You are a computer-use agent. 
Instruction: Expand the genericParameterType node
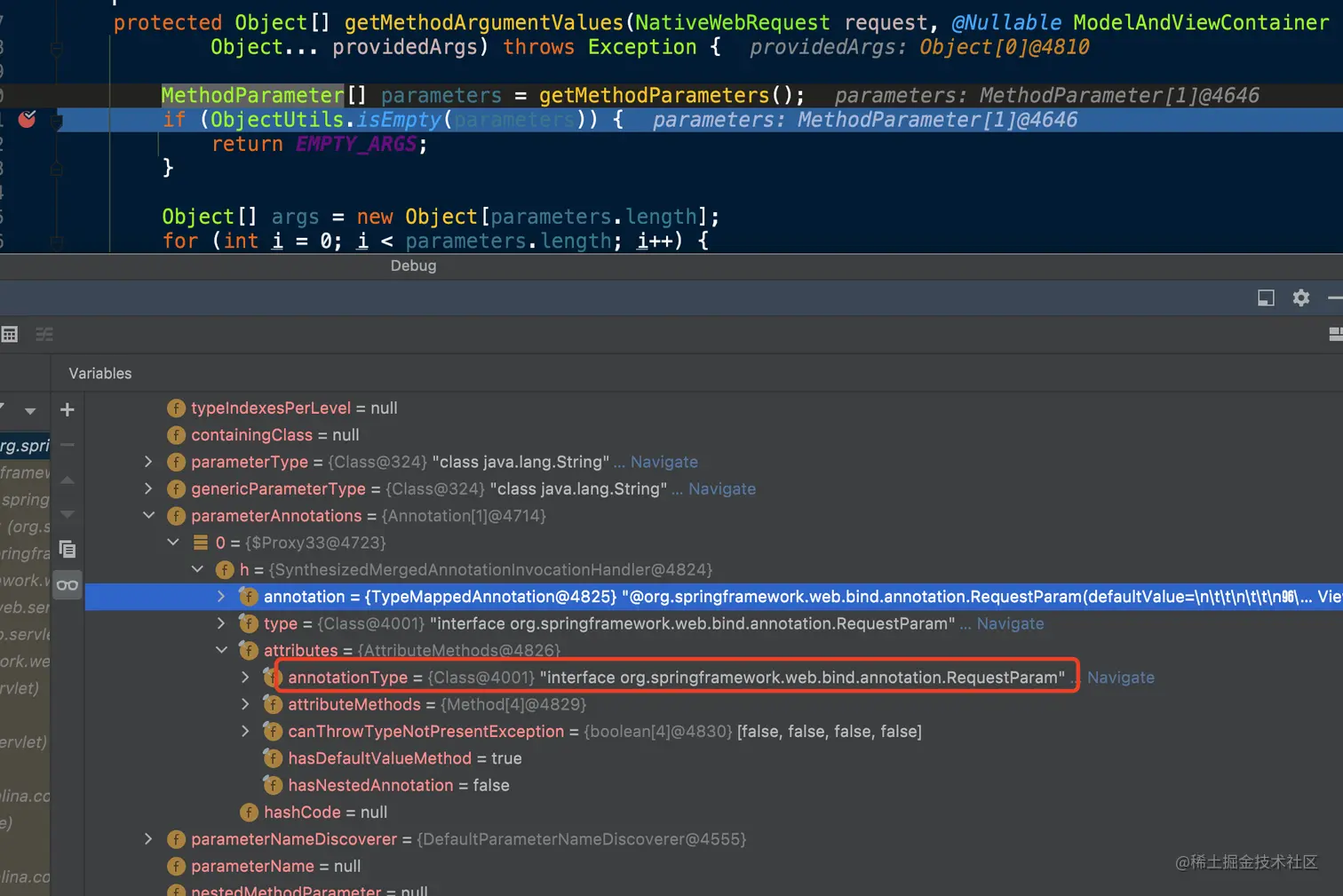click(148, 488)
